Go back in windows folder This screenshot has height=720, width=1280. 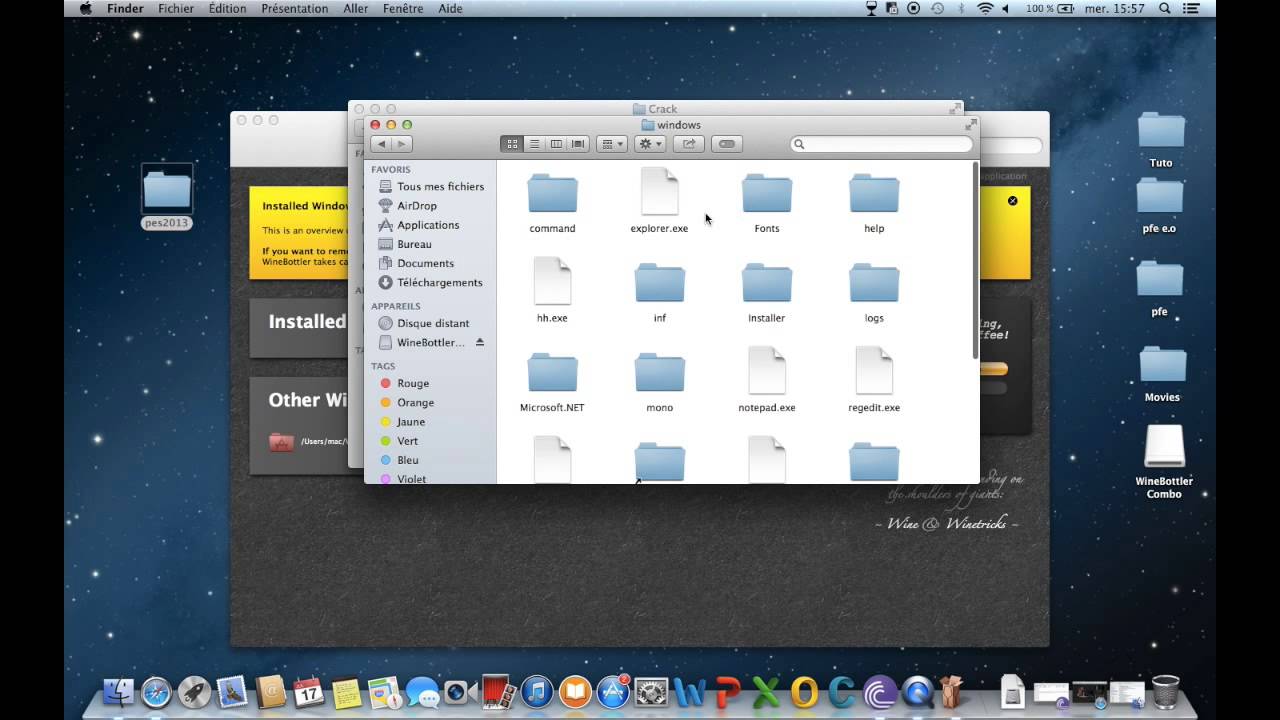pyautogui.click(x=381, y=144)
